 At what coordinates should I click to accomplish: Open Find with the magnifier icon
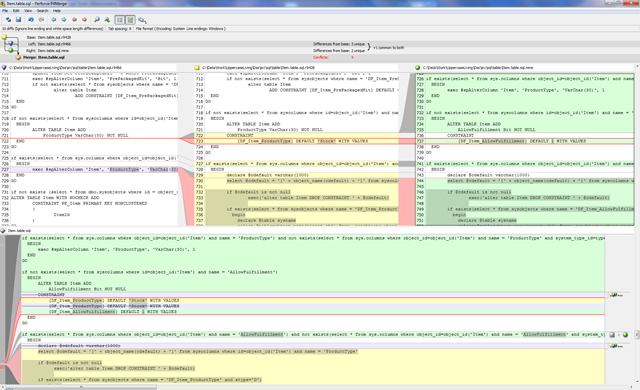pyautogui.click(x=97, y=20)
